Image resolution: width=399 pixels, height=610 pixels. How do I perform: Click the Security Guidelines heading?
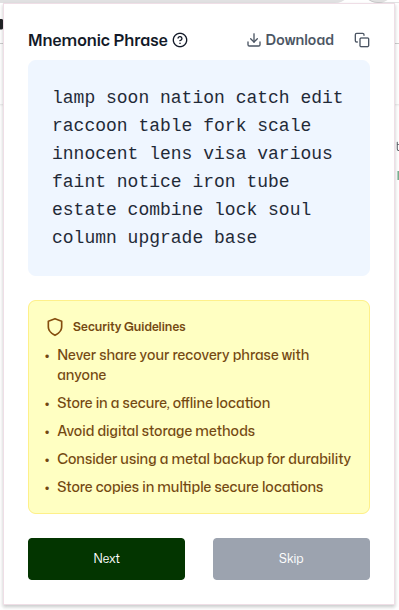[129, 327]
